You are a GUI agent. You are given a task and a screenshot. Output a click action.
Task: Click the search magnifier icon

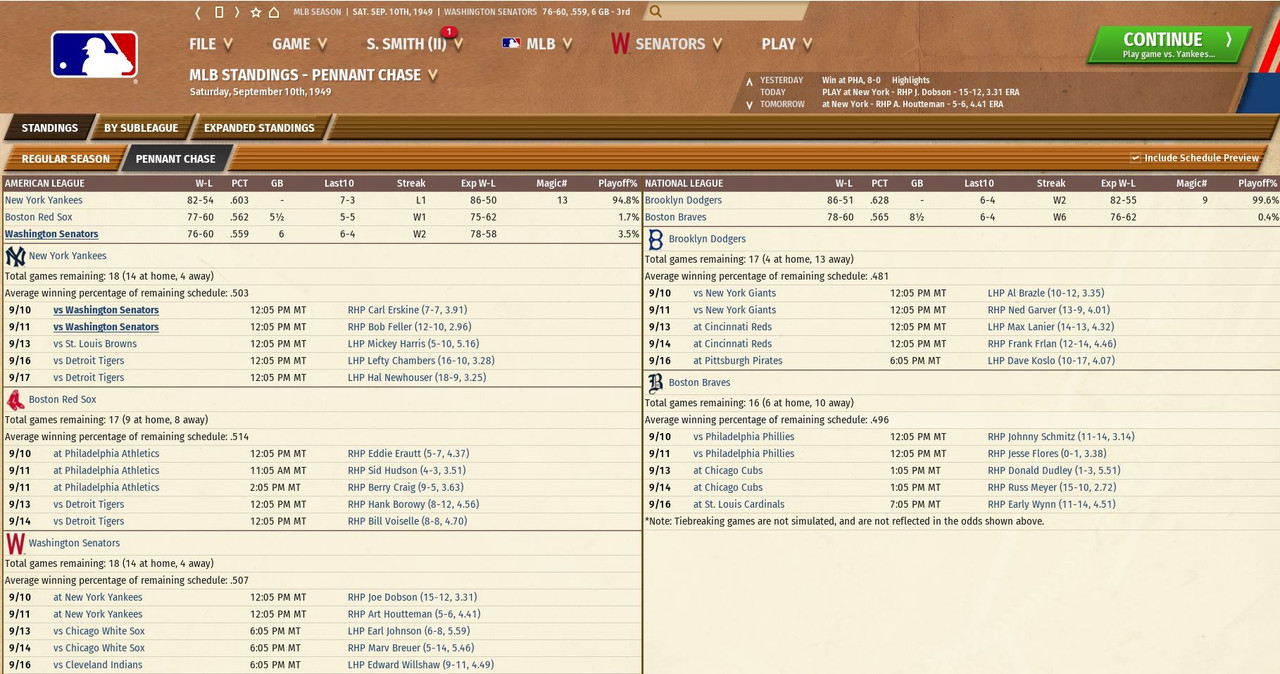[655, 12]
